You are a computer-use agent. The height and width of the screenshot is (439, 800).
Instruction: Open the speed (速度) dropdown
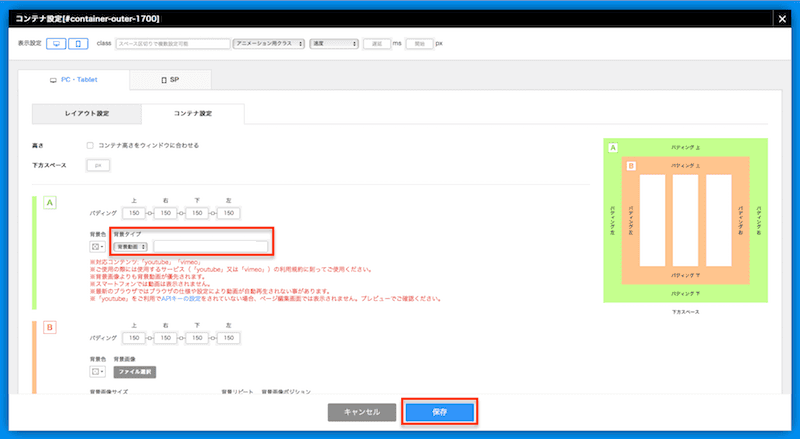click(335, 44)
